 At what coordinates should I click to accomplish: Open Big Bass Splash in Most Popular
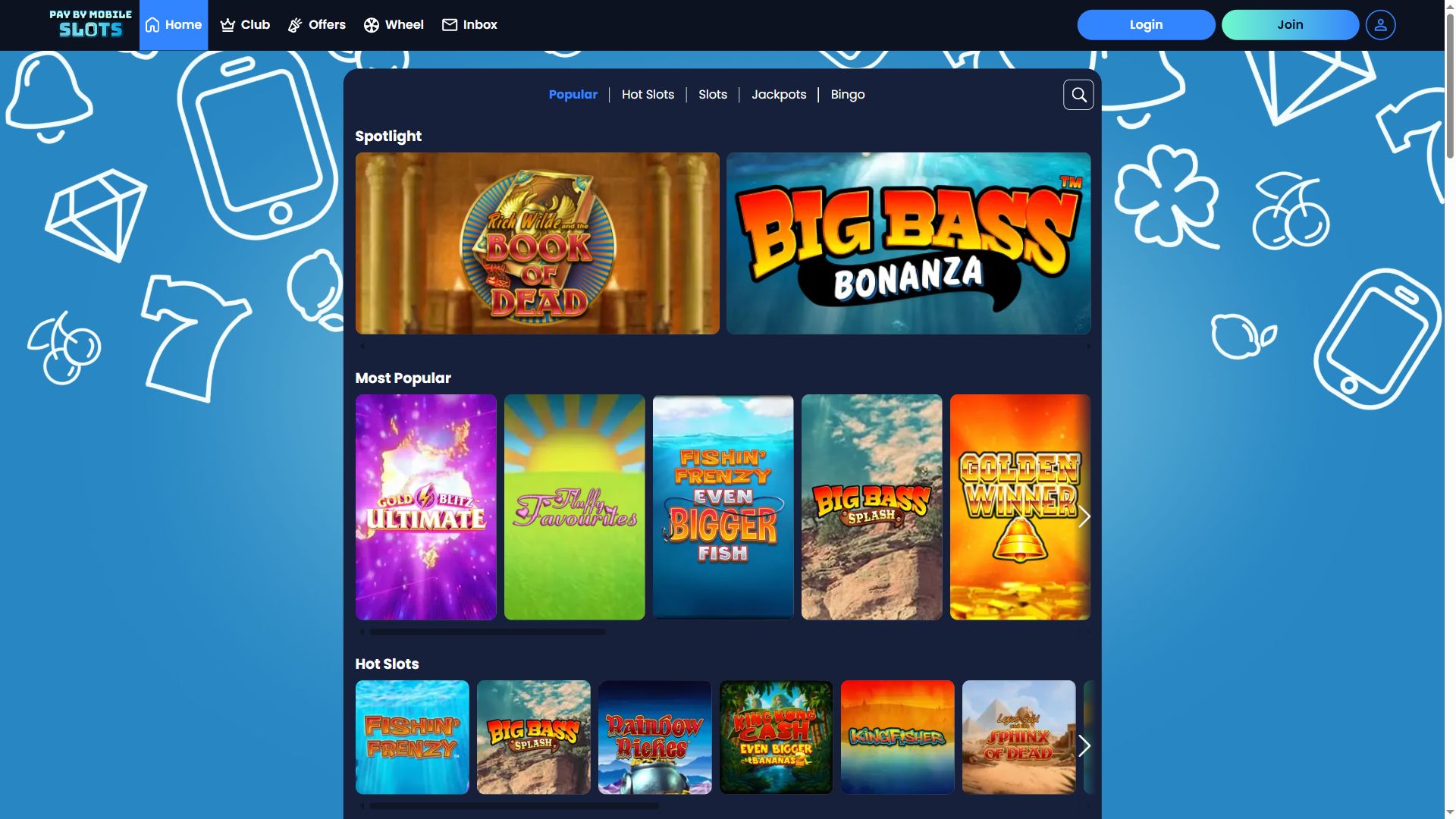[x=872, y=507]
